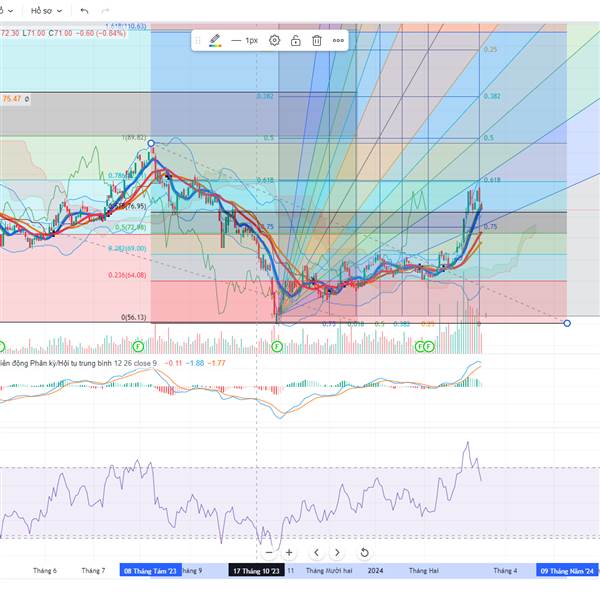Screen dimensions: 600x600
Task: Delete the drawing with trash icon
Action: (317, 40)
